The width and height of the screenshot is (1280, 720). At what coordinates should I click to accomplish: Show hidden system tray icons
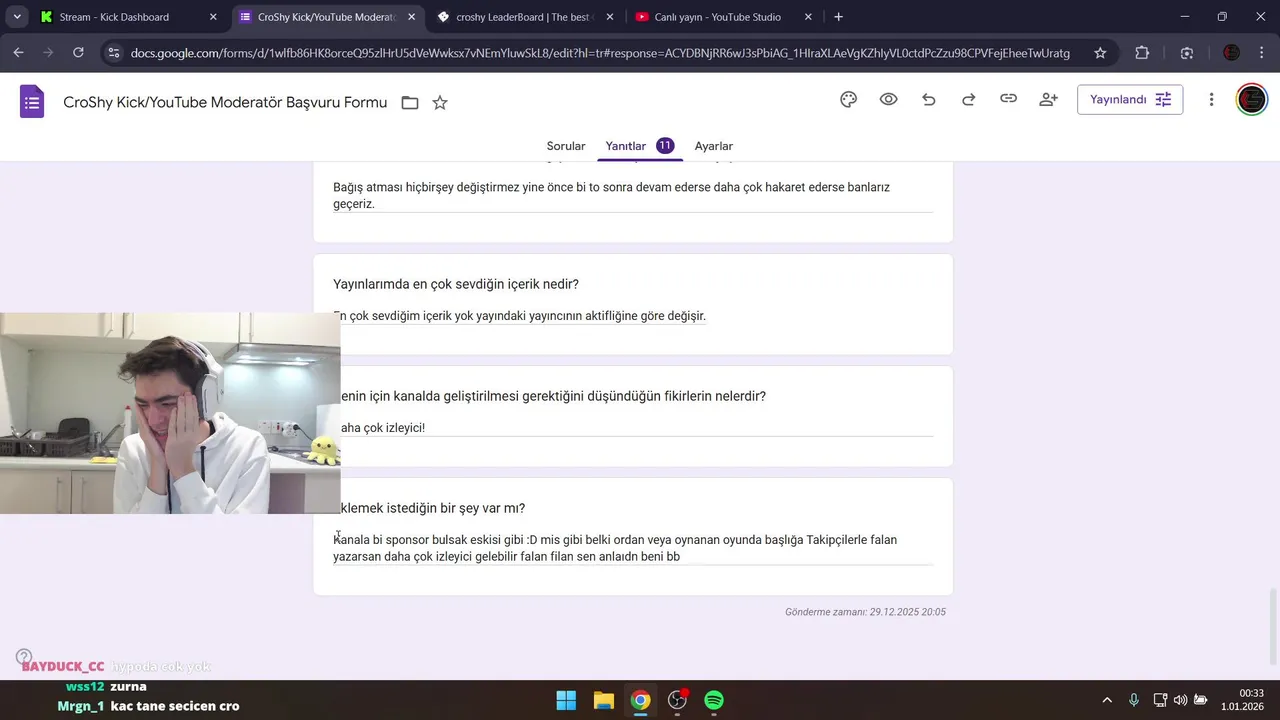pyautogui.click(x=1107, y=700)
